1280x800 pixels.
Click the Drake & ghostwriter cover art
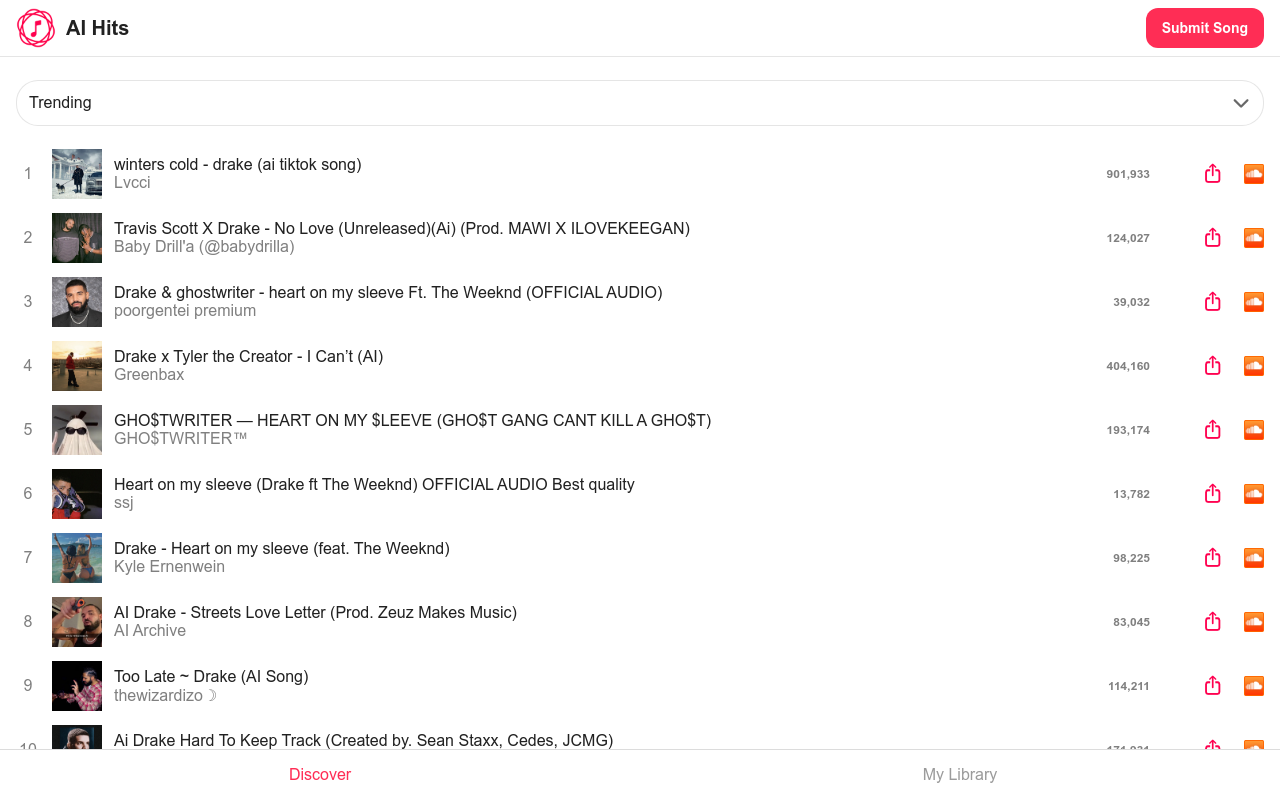pos(77,302)
